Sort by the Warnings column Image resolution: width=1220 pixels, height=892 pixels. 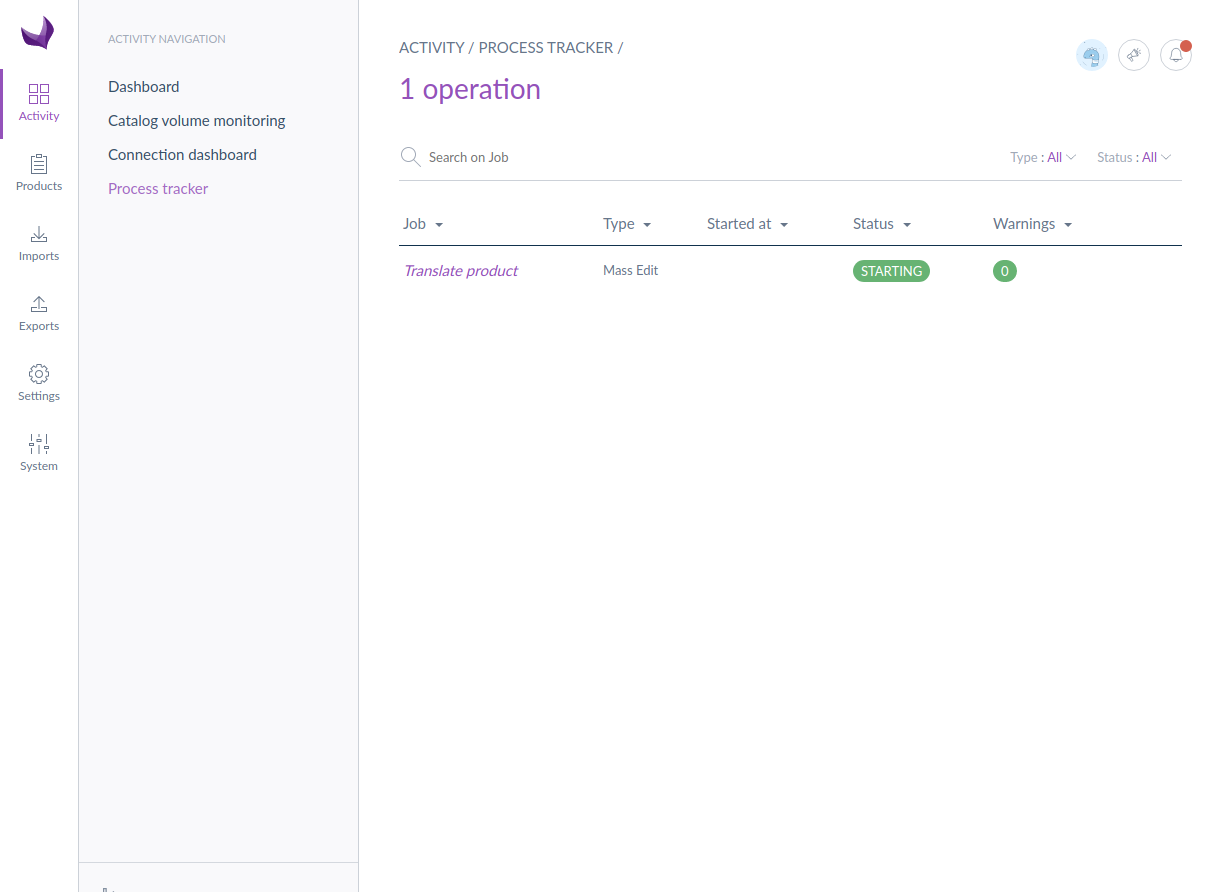[1031, 224]
